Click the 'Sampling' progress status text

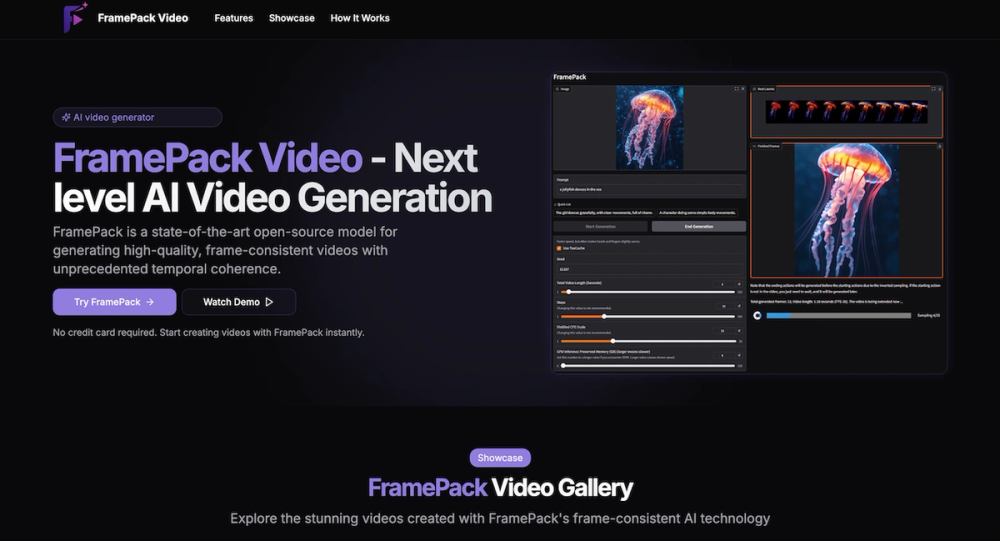tap(929, 315)
